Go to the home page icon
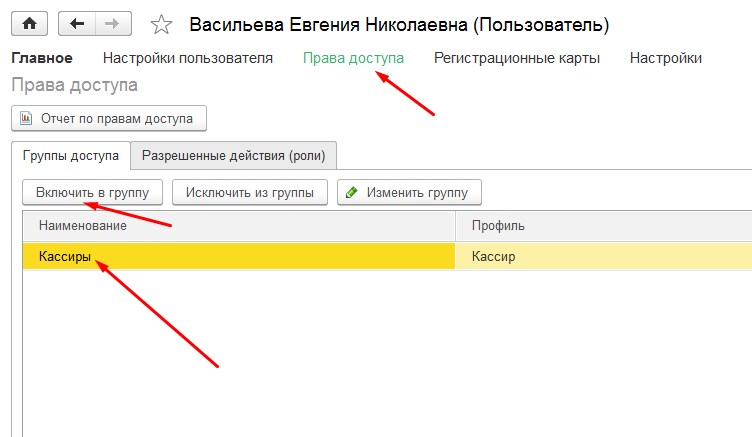 coord(29,24)
